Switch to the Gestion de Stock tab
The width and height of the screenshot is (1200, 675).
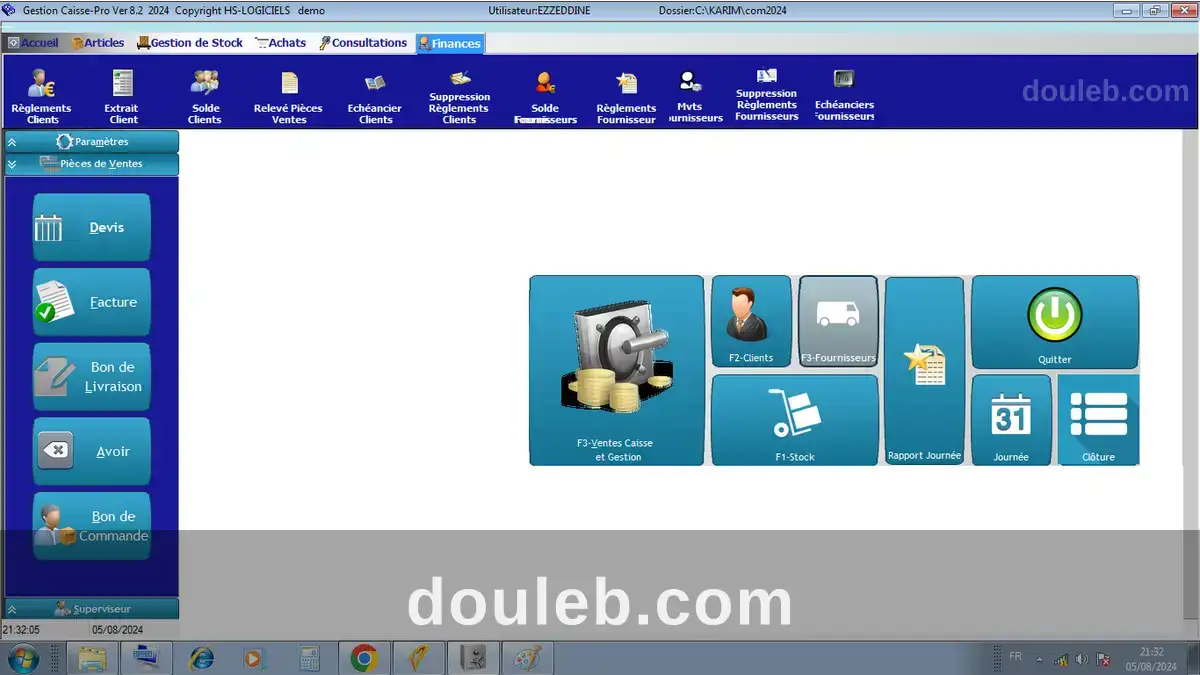[x=190, y=43]
